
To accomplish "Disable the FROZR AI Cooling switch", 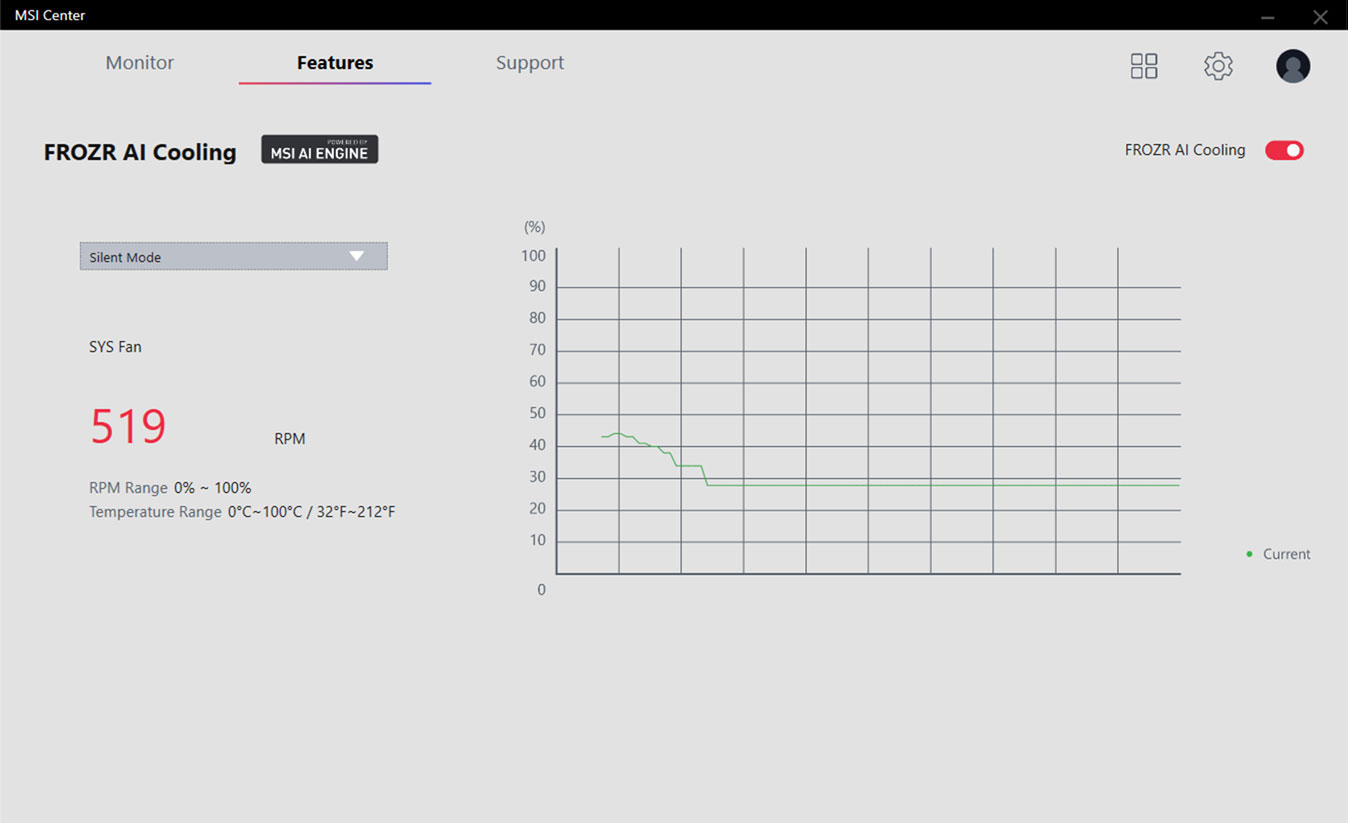I will [x=1284, y=150].
